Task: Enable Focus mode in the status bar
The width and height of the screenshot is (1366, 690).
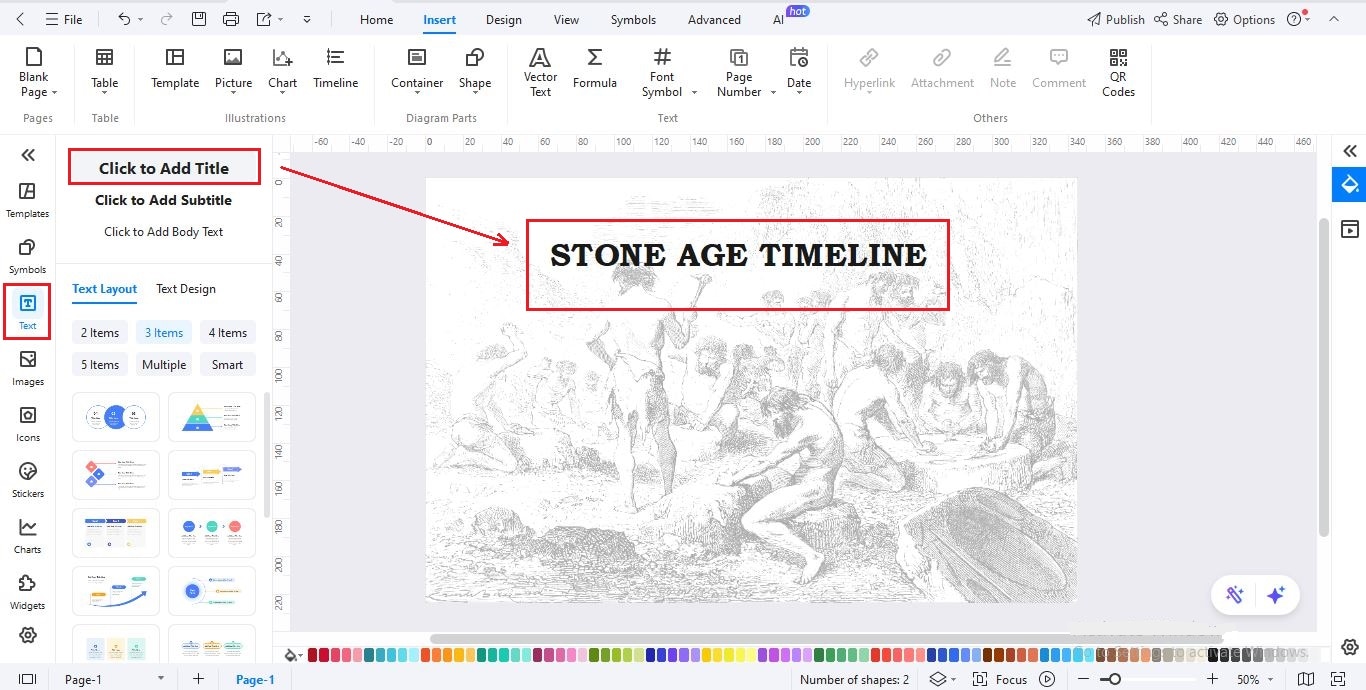Action: tap(1010, 679)
